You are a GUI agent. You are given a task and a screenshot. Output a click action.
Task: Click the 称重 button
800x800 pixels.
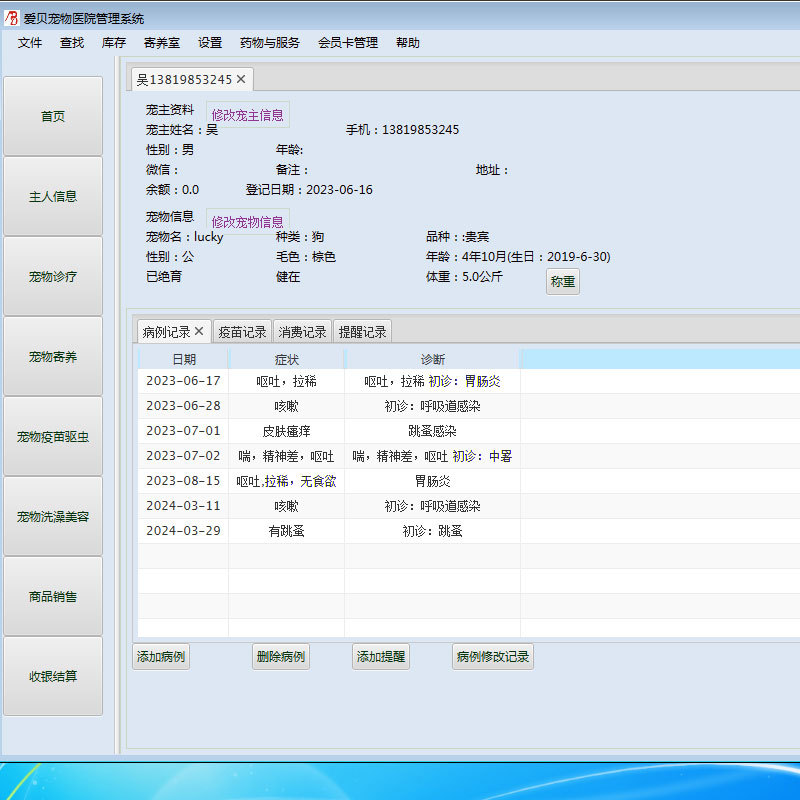(x=562, y=282)
